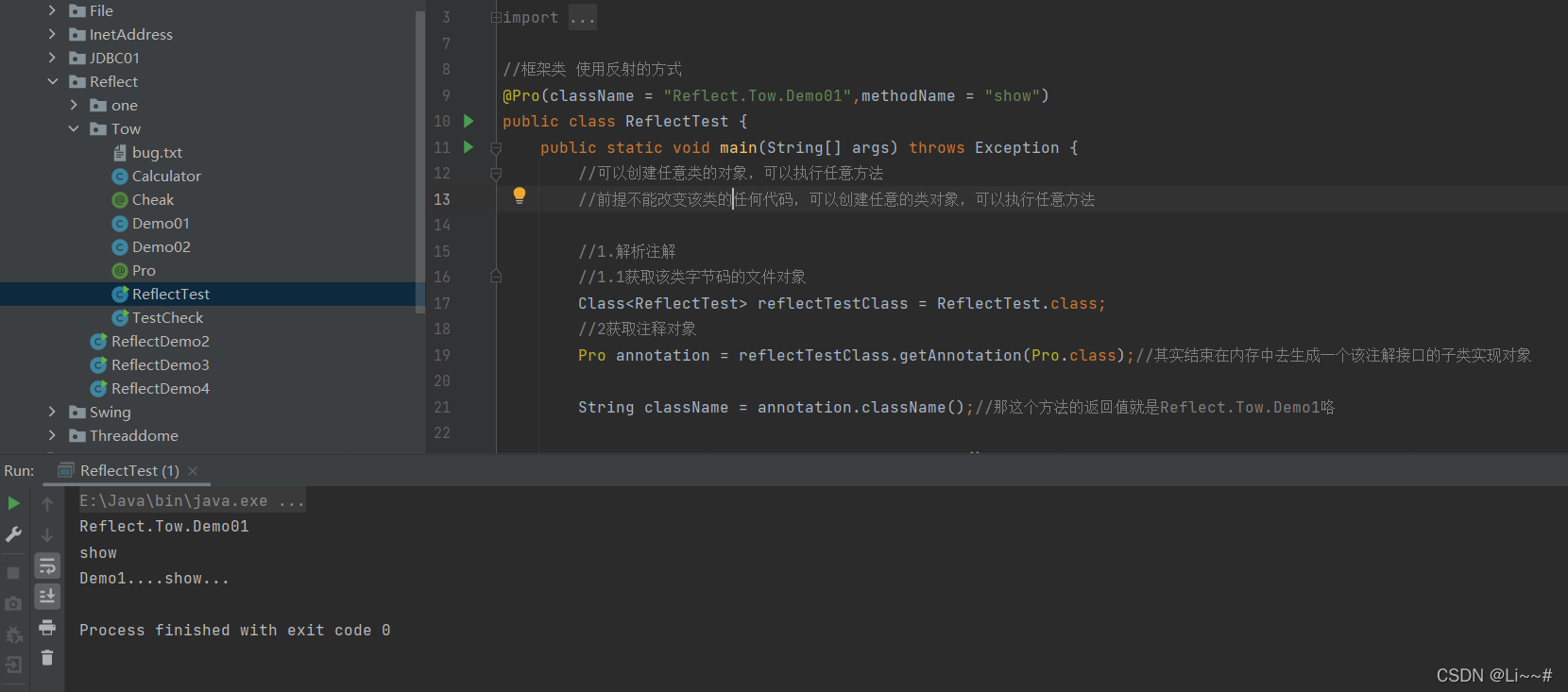Click the 'Demo1....show...' output line
Screen dimensions: 1568x692
click(154, 578)
